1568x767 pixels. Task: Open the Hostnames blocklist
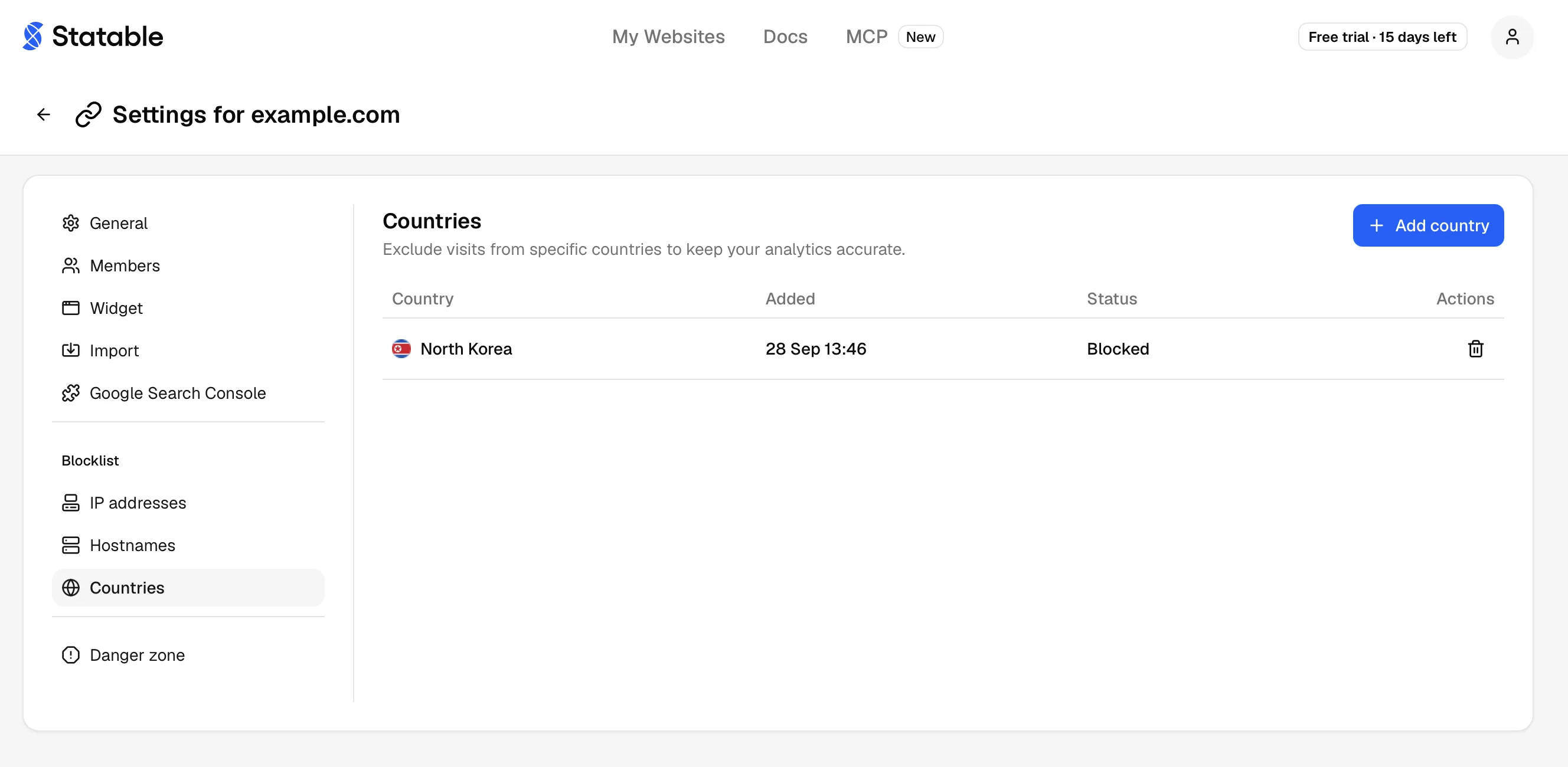point(188,546)
